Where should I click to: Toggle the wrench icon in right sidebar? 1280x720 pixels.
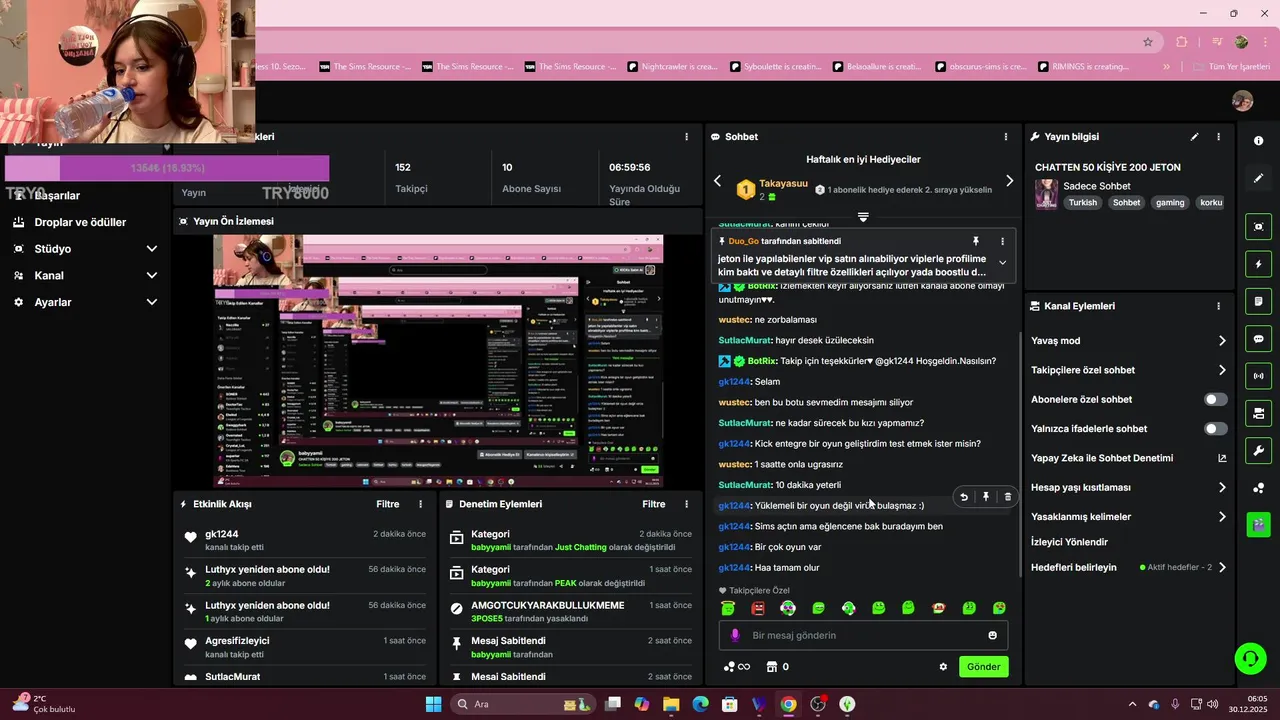point(1258,450)
